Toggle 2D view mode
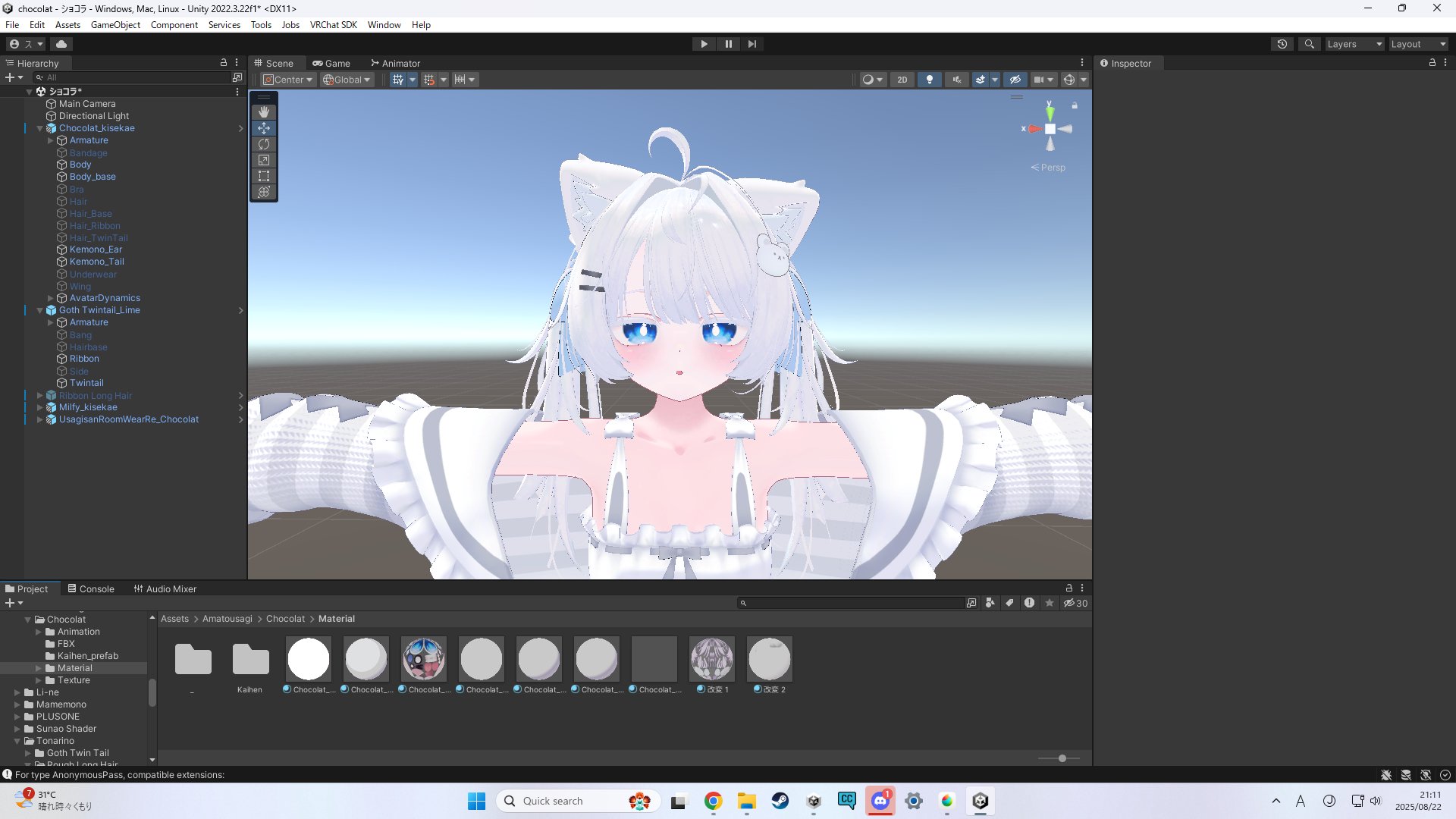The height and width of the screenshot is (819, 1456). point(902,80)
